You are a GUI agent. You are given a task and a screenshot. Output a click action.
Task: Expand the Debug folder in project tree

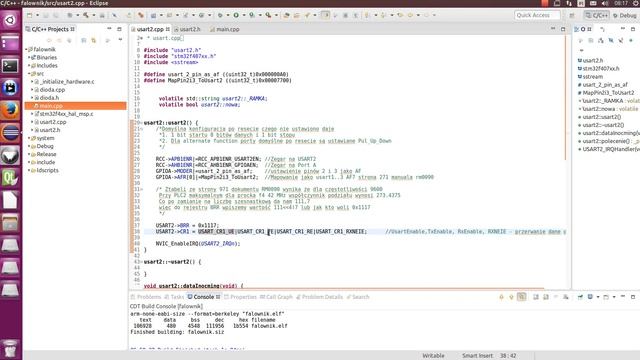click(29, 146)
